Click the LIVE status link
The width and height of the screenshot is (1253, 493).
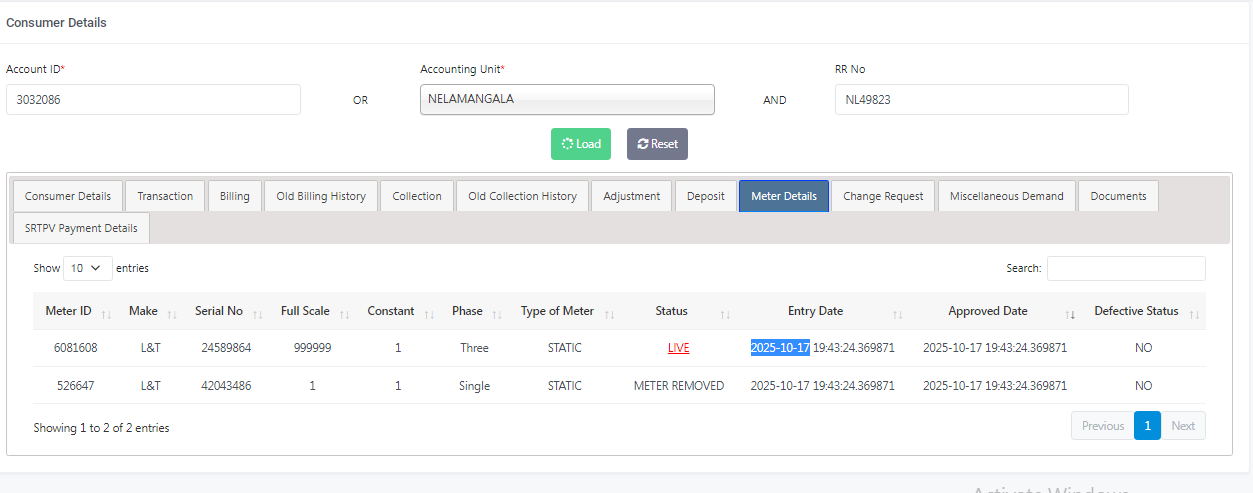coord(679,348)
